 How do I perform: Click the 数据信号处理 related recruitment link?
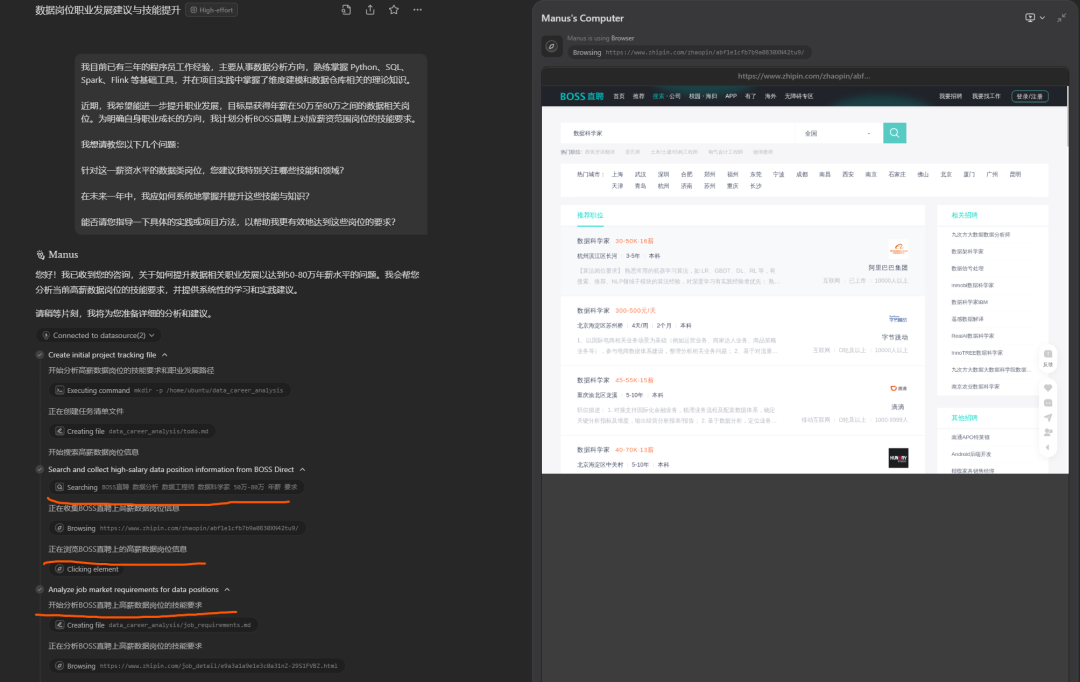pos(968,269)
